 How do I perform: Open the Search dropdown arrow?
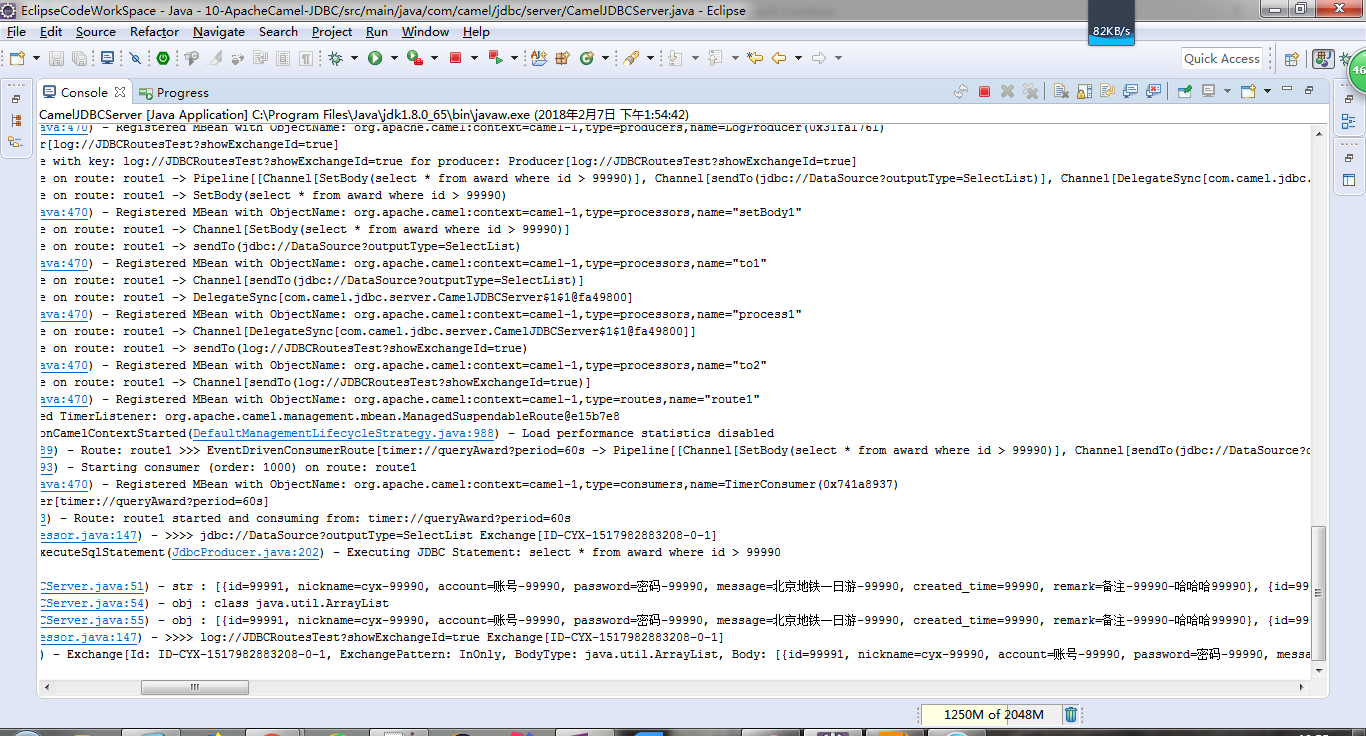(x=650, y=59)
